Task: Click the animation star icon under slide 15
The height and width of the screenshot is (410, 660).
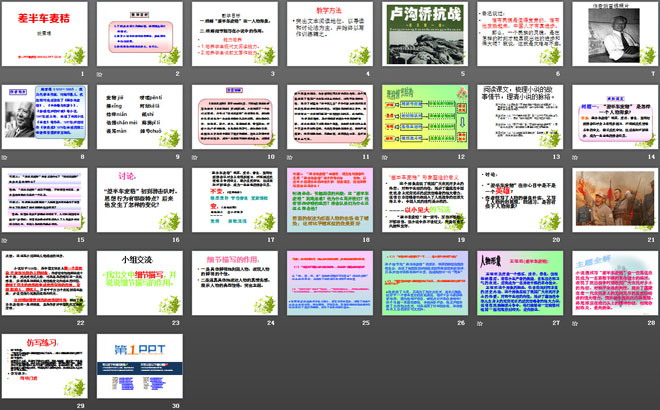Action: pyautogui.click(x=5, y=240)
